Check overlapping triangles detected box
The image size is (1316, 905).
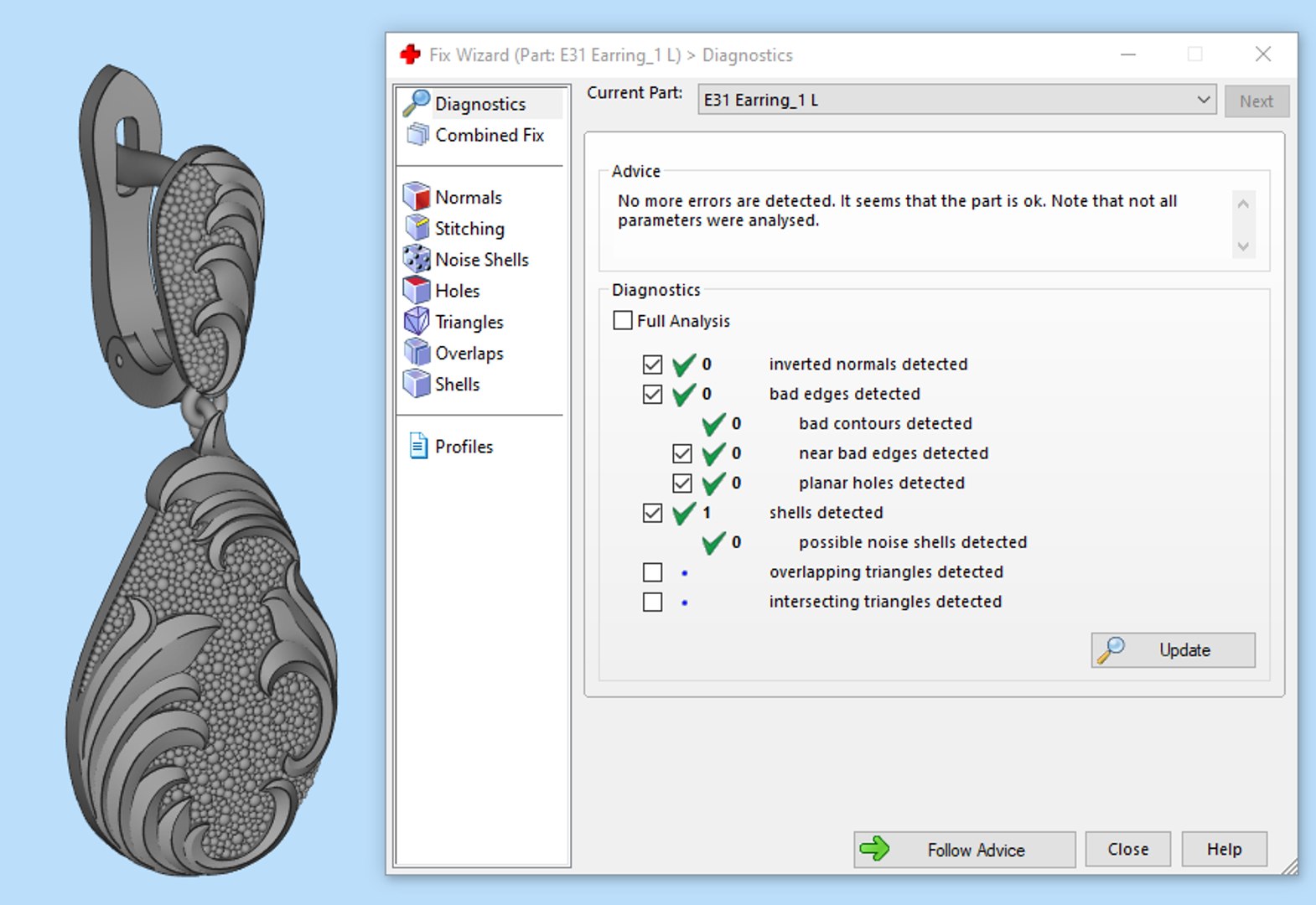coord(652,571)
